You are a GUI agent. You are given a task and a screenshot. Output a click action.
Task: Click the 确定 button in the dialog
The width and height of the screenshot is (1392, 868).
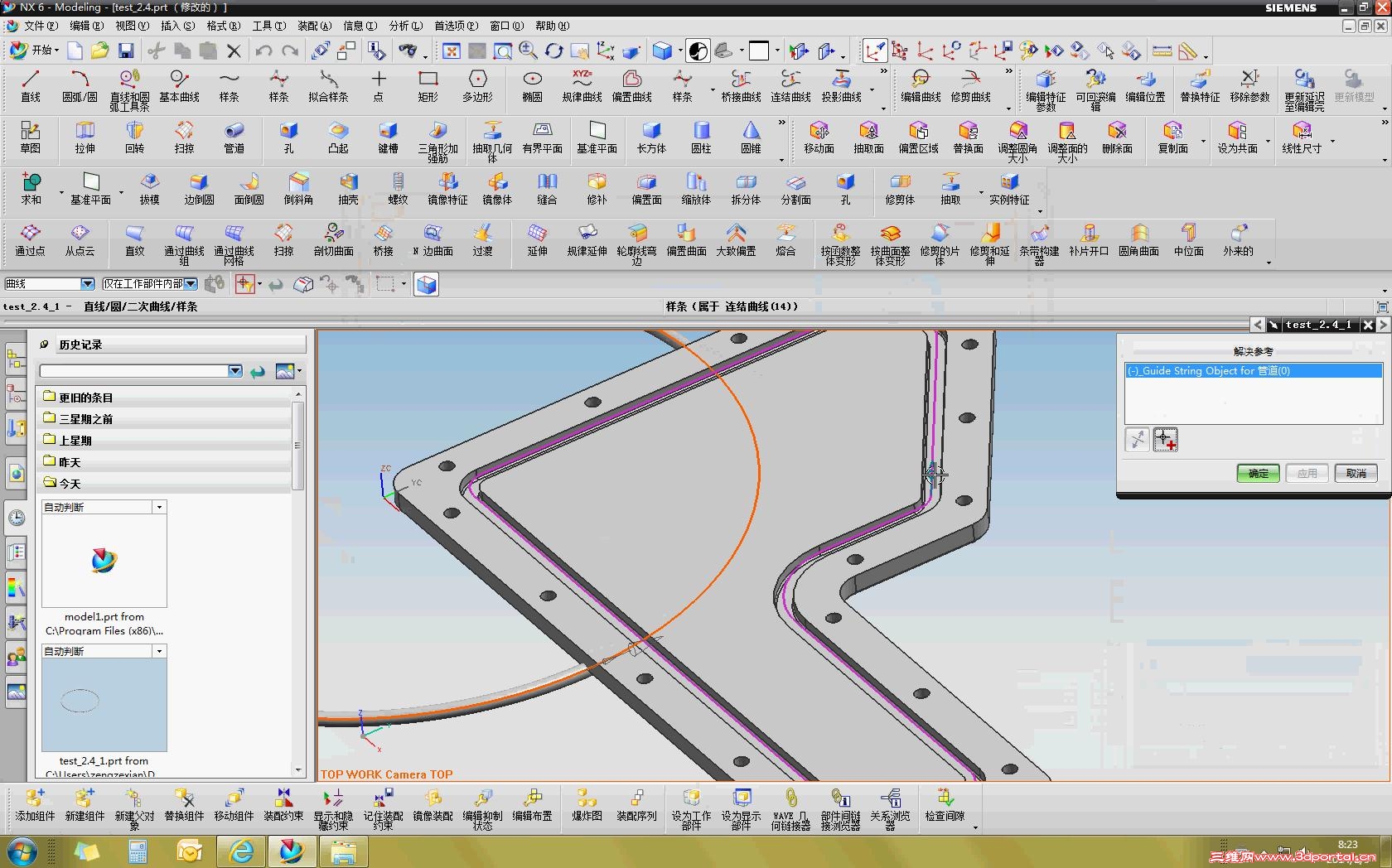click(x=1258, y=473)
